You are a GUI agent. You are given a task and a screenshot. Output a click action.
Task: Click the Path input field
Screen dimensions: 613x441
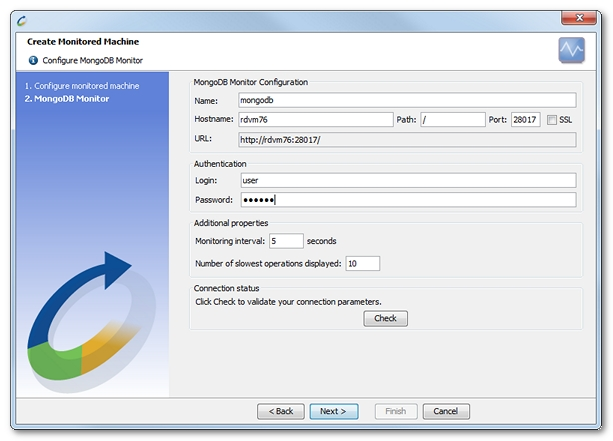[453, 120]
